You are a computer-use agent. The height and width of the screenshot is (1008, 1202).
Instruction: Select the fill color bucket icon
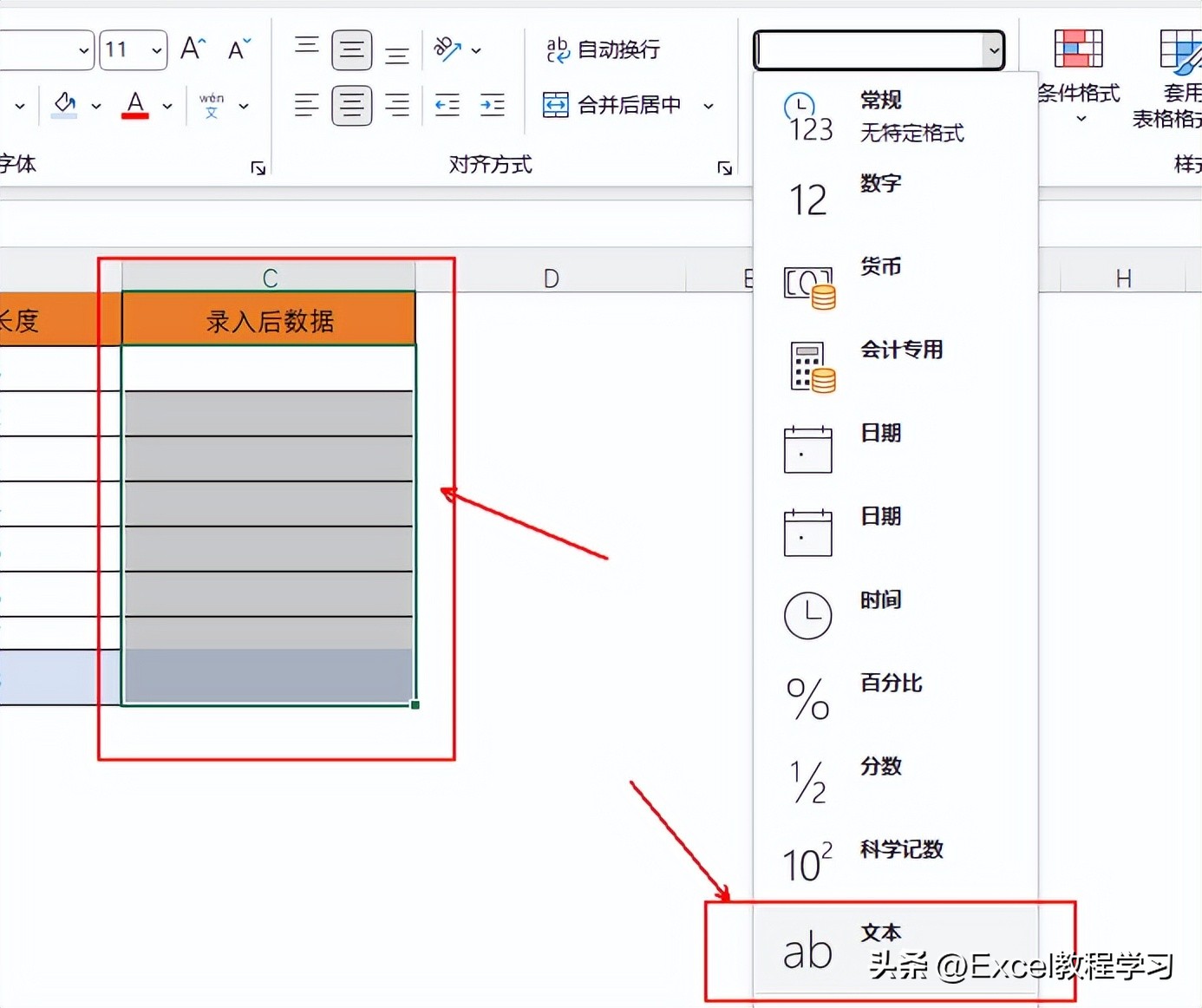click(x=63, y=104)
